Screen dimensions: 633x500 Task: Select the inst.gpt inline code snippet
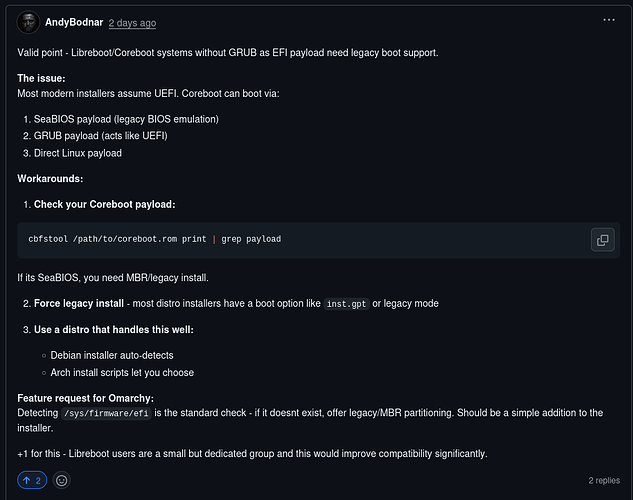[x=346, y=304]
